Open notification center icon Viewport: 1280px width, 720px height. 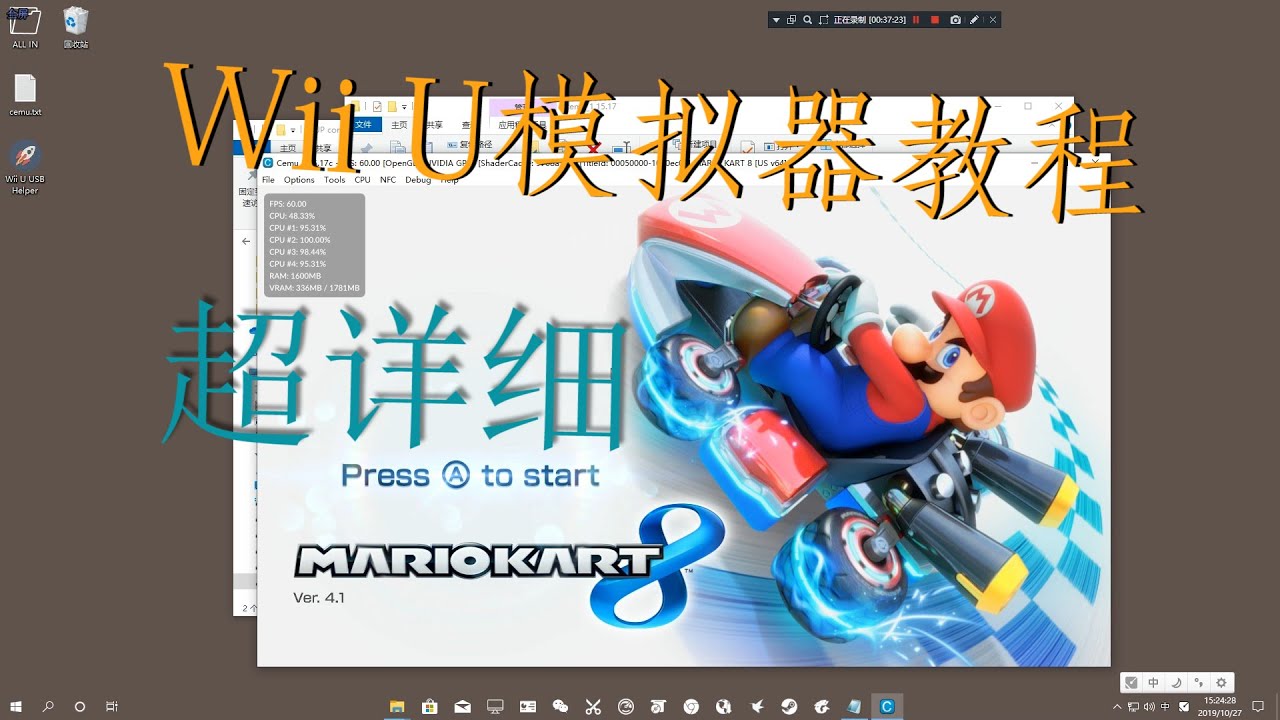[x=1260, y=706]
